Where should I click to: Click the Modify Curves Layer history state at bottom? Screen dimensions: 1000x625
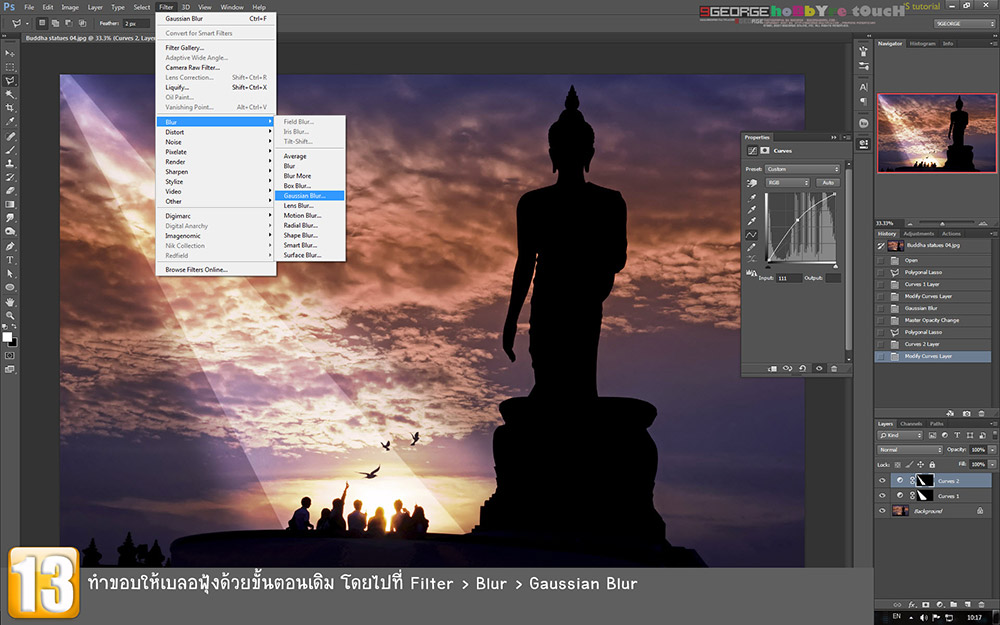click(933, 356)
